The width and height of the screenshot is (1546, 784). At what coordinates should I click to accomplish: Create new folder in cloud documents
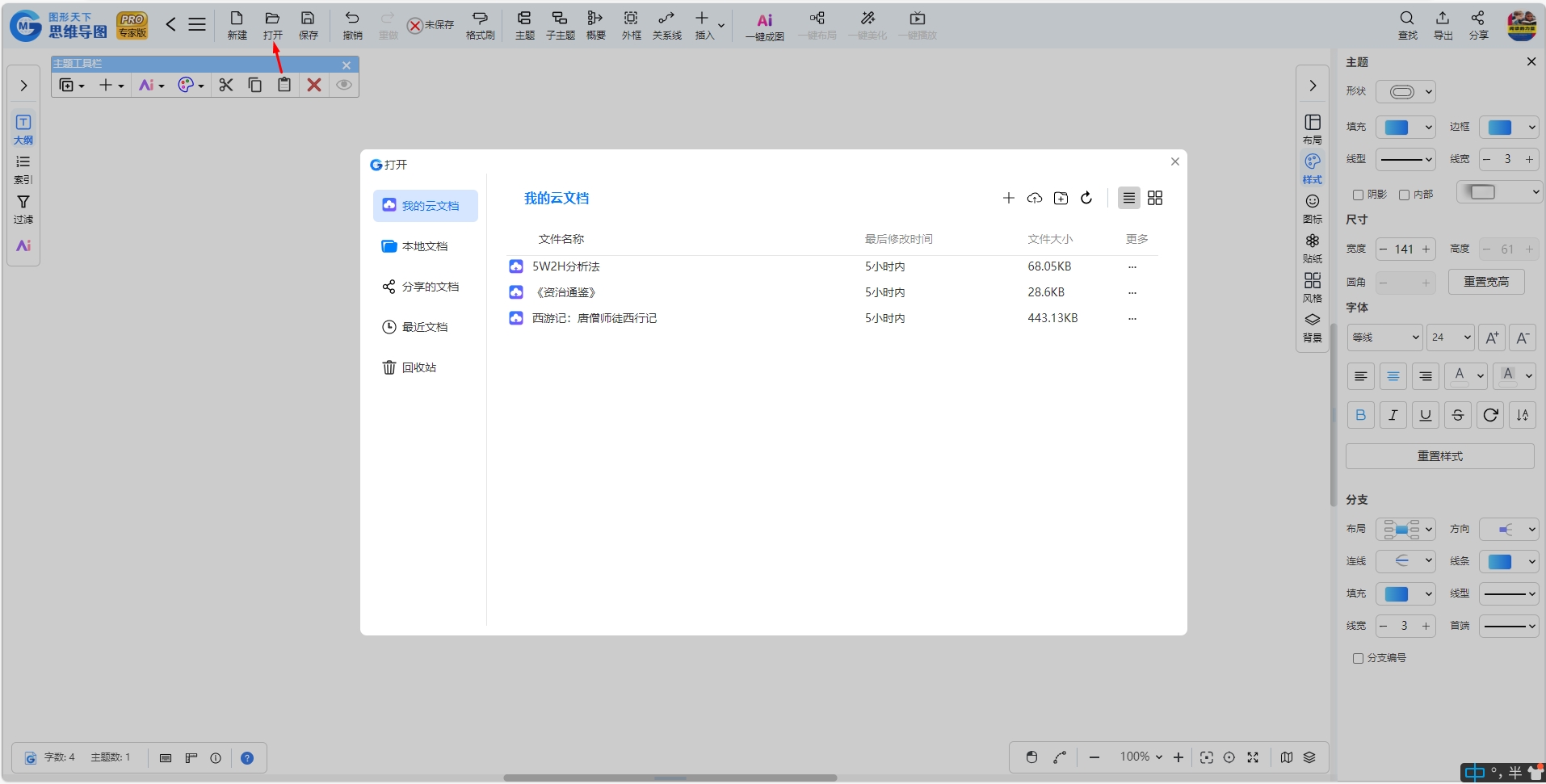pos(1061,198)
